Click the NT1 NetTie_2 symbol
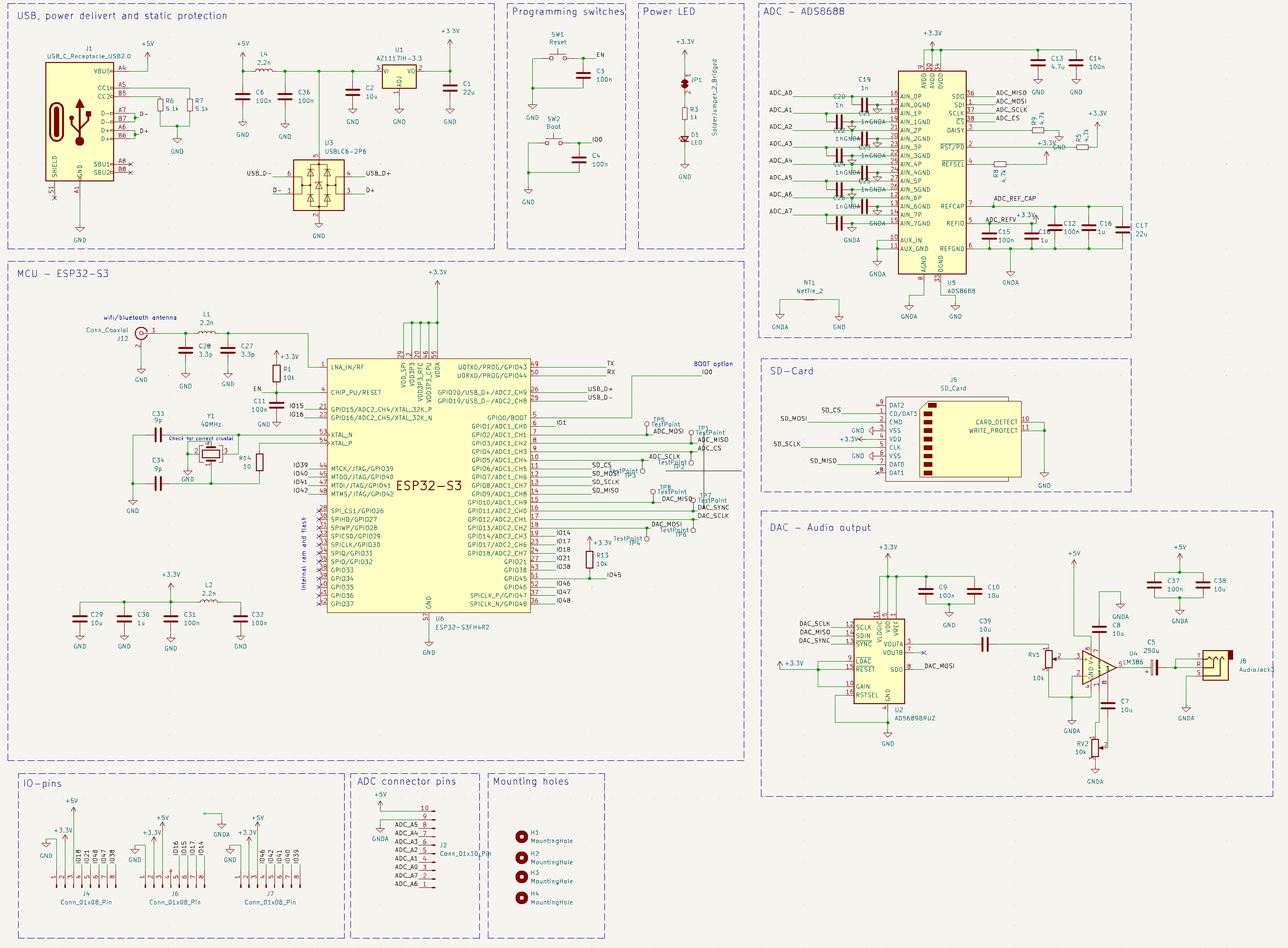 (809, 299)
